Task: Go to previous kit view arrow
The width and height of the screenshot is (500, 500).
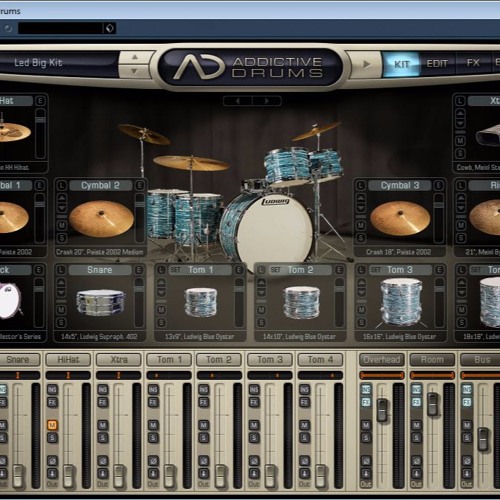Action: coord(238,101)
